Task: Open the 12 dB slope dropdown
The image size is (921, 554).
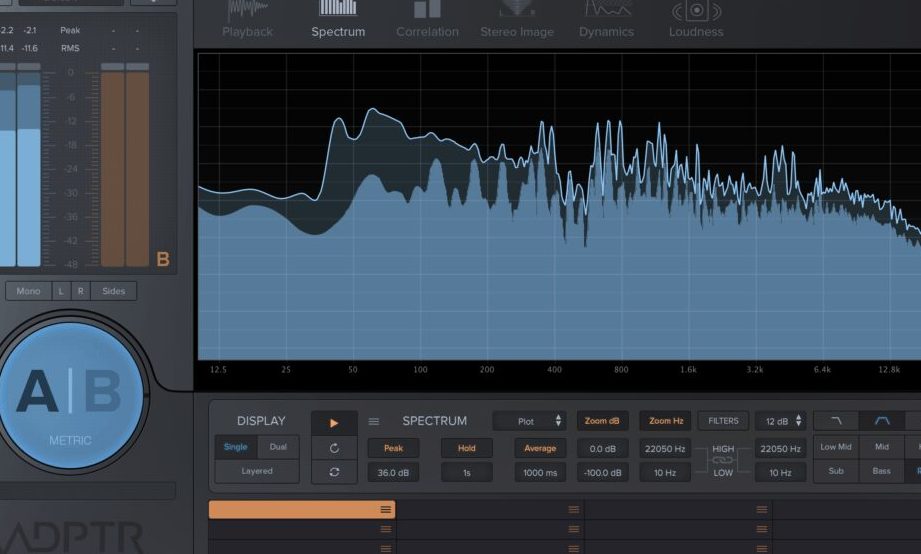Action: 781,421
